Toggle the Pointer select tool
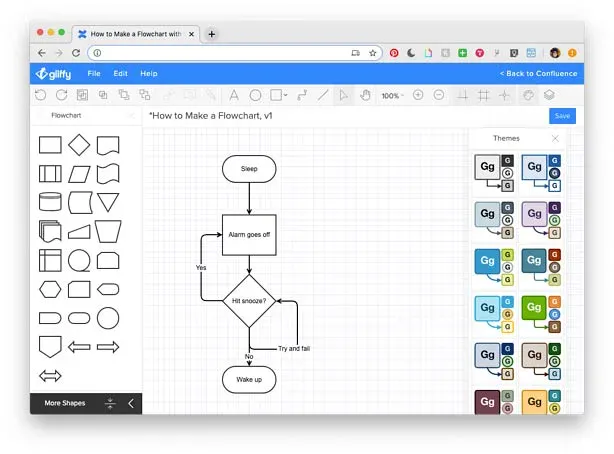The image size is (614, 454). coord(343,95)
